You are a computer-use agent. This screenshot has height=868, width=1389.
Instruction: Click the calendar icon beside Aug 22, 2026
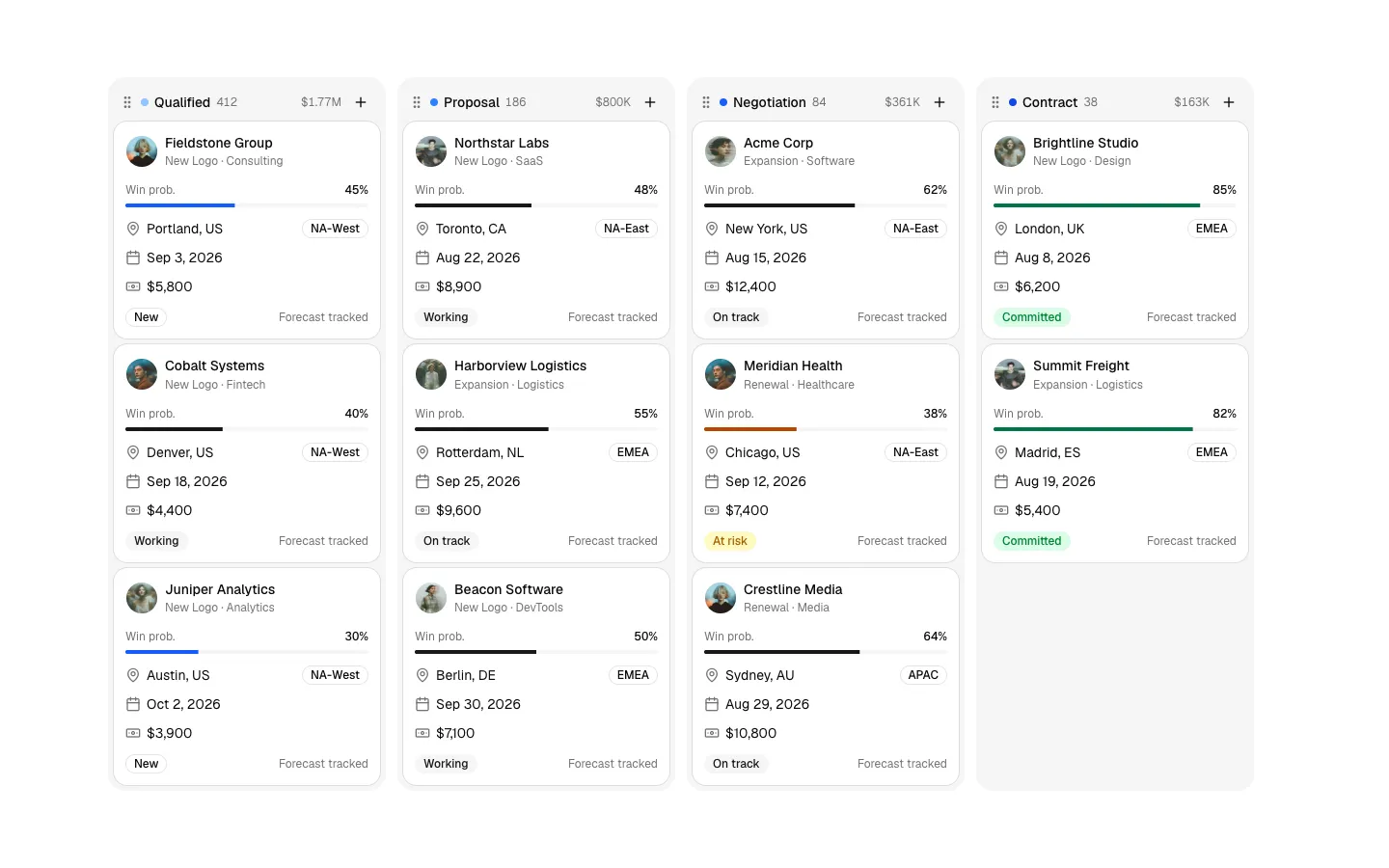pos(422,258)
